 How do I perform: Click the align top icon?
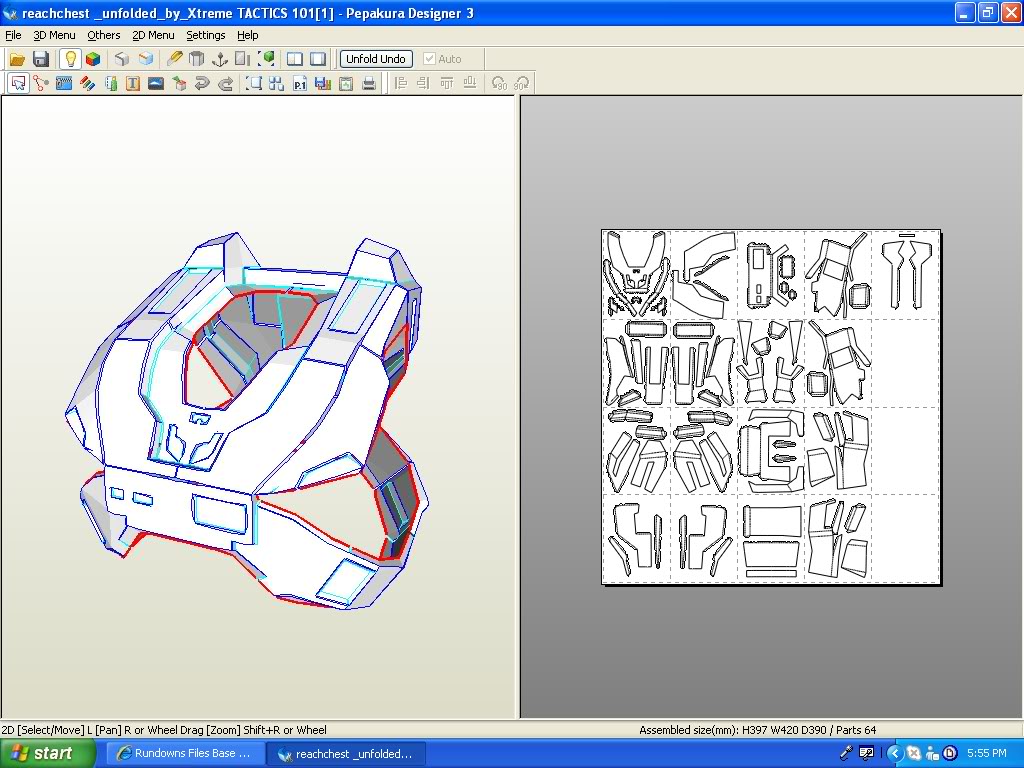coord(447,84)
